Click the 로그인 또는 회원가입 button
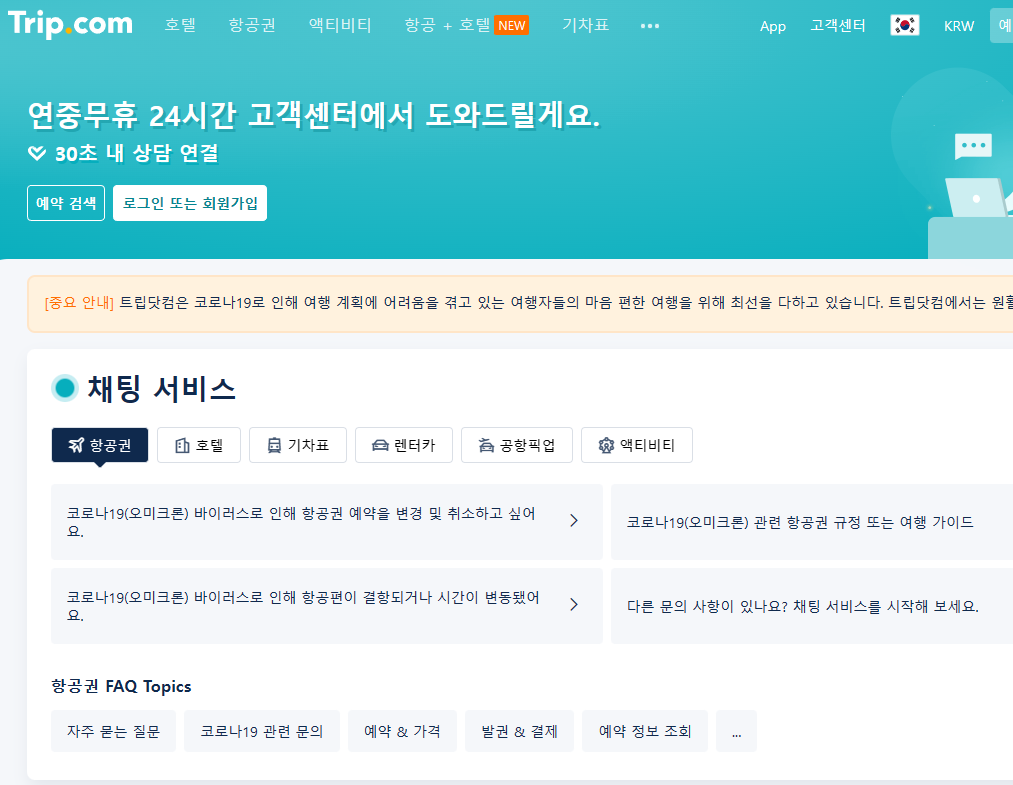The image size is (1013, 785). click(x=190, y=203)
